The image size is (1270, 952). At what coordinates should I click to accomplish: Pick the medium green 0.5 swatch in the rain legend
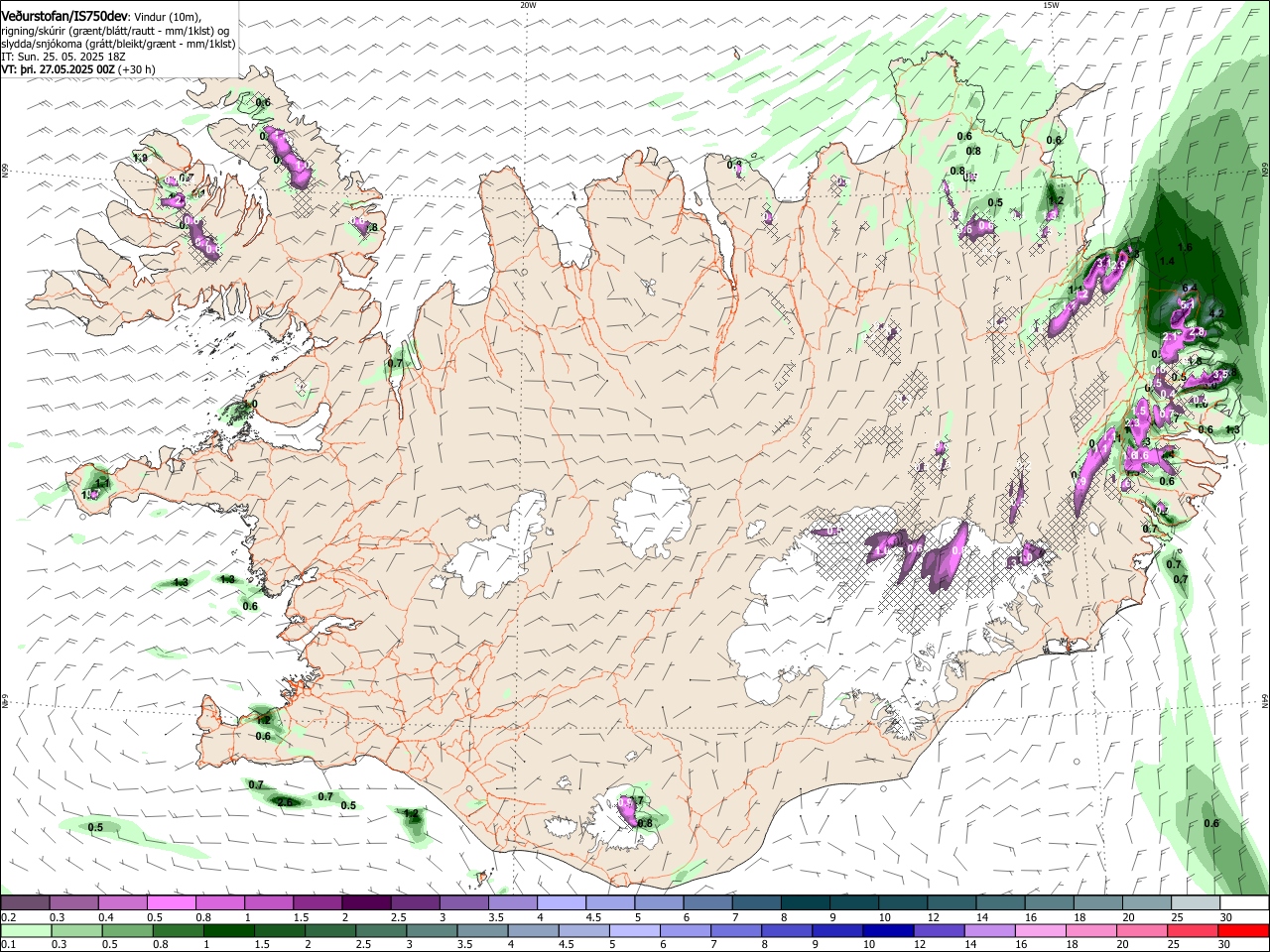pos(128,930)
